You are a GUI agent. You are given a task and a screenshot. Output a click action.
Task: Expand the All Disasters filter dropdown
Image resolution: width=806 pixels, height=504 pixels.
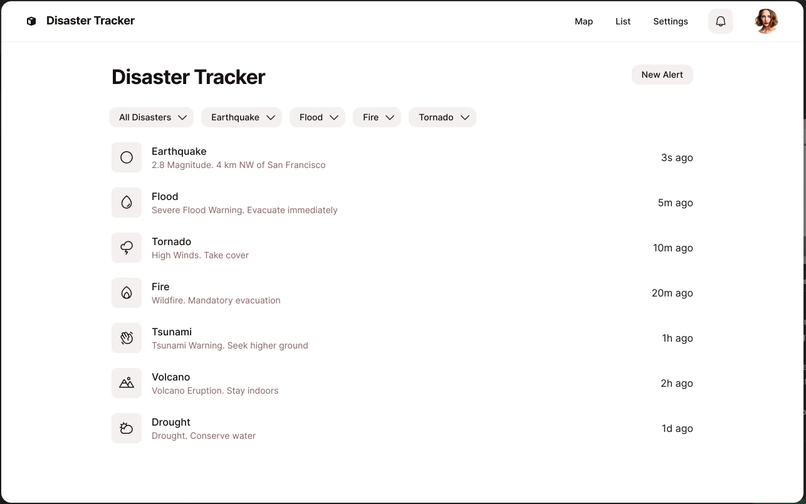[x=151, y=117]
